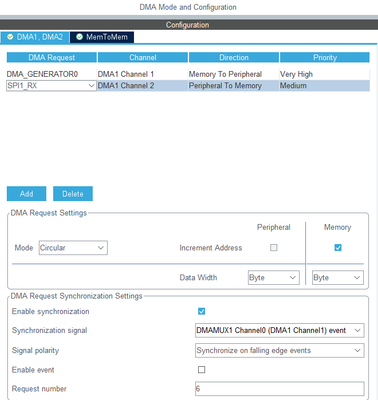Click the DMA Request column header

(x=52, y=57)
